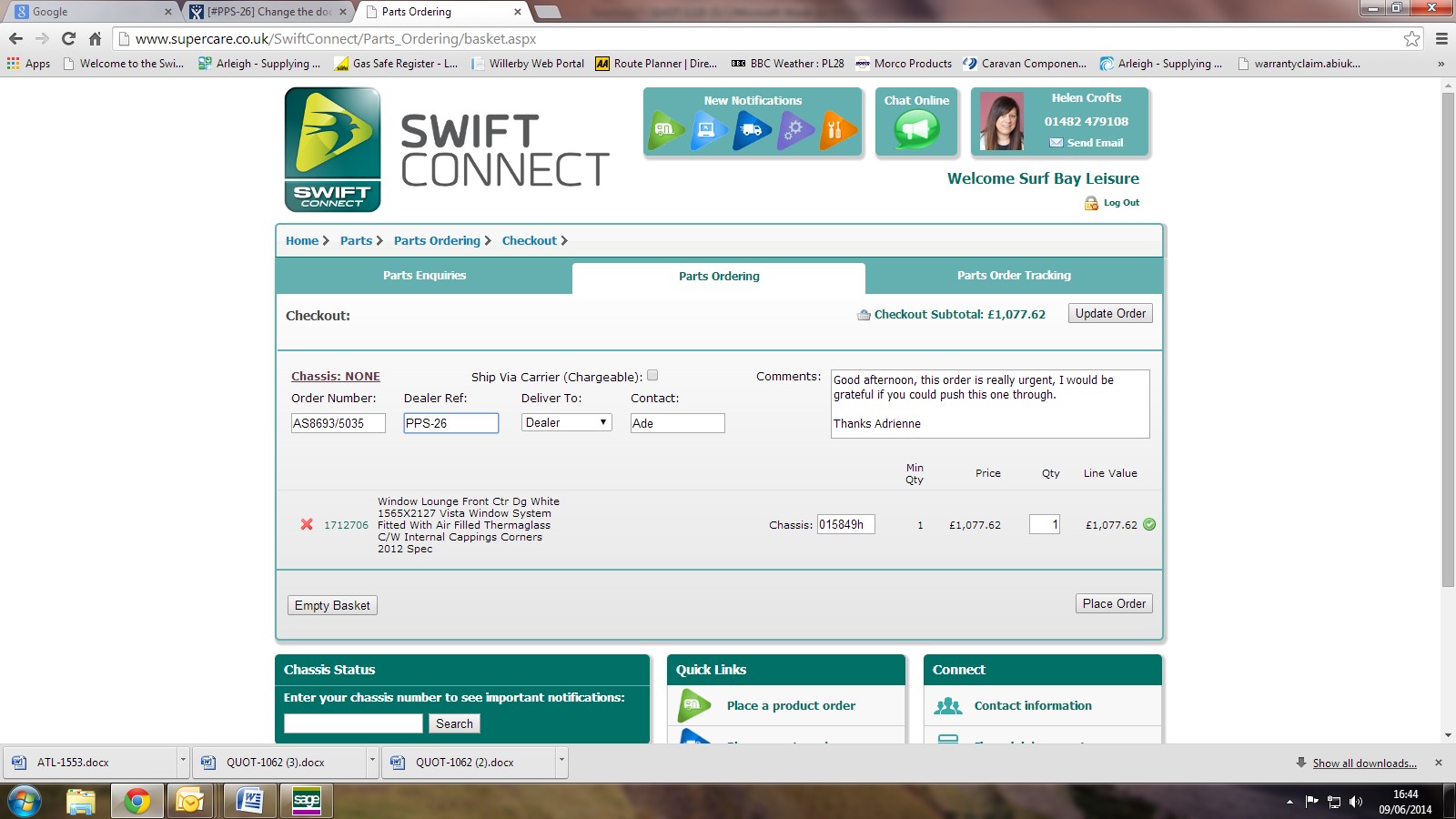Click the basket icon beside Checkout Subtotal
Image resolution: width=1456 pixels, height=819 pixels.
tap(864, 315)
